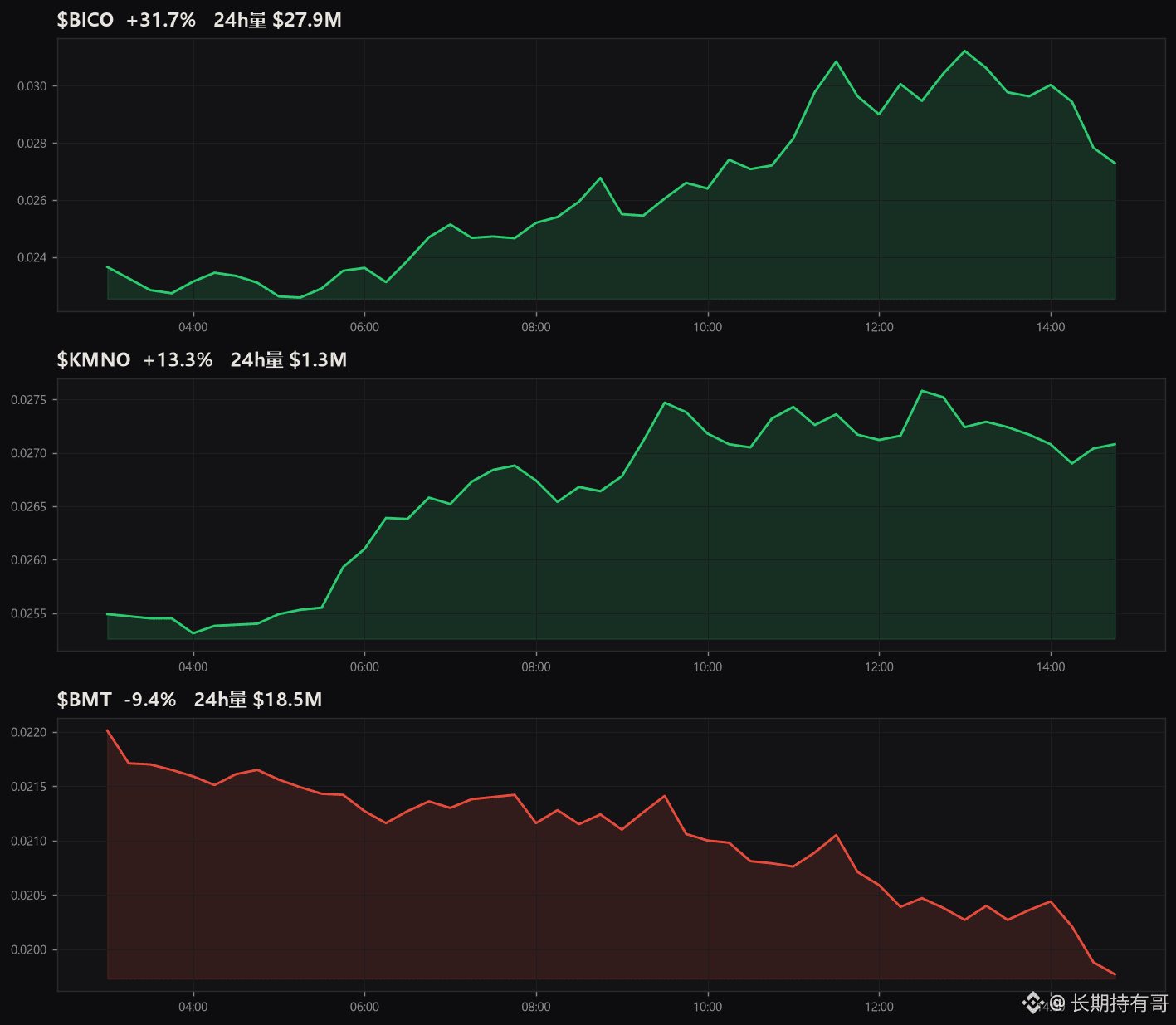Click the 0.0210 y-axis label in BMT chart
Screen dimensions: 1176x1025
click(29, 842)
